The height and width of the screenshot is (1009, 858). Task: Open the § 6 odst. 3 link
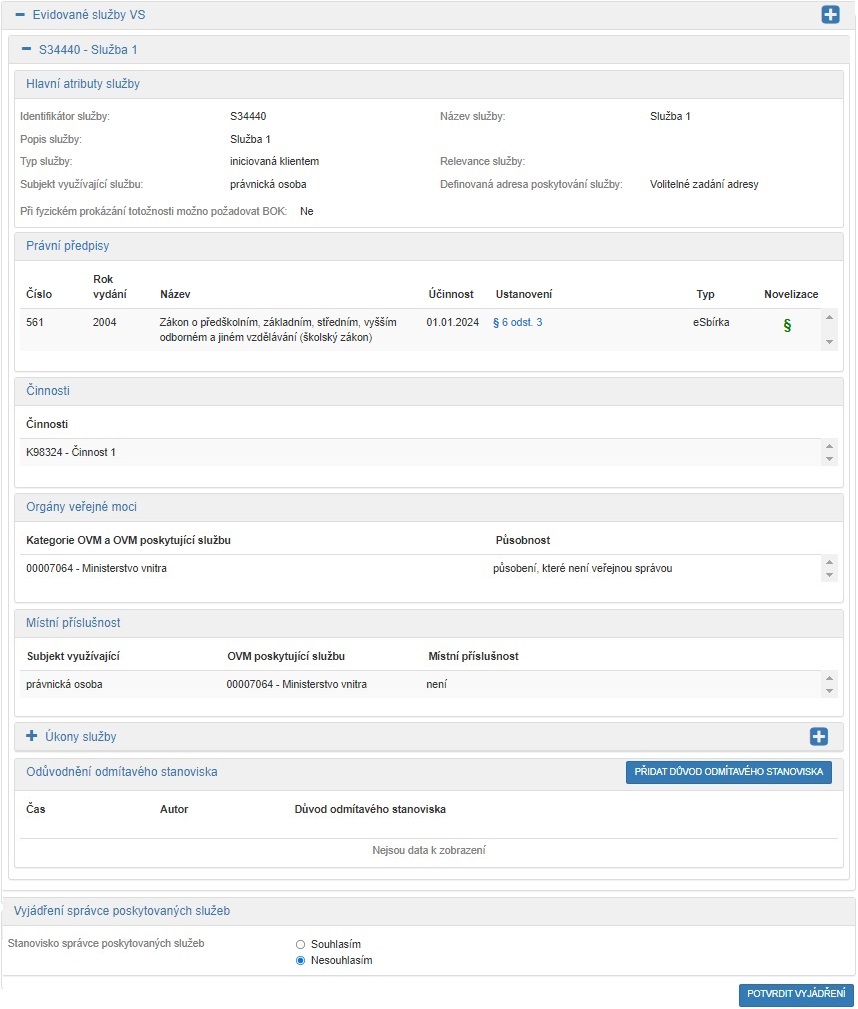[518, 322]
